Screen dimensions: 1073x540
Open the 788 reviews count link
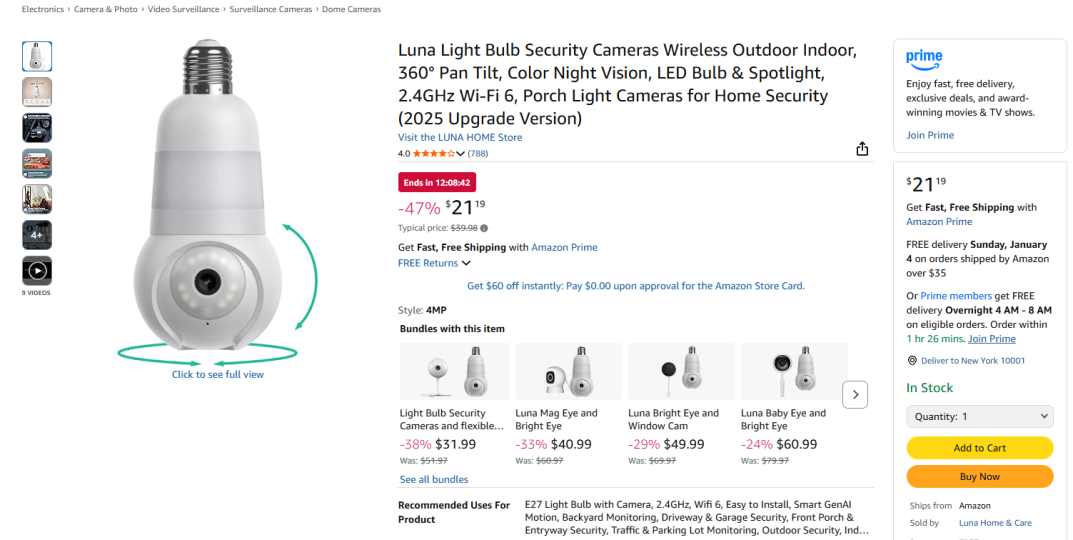pos(478,154)
